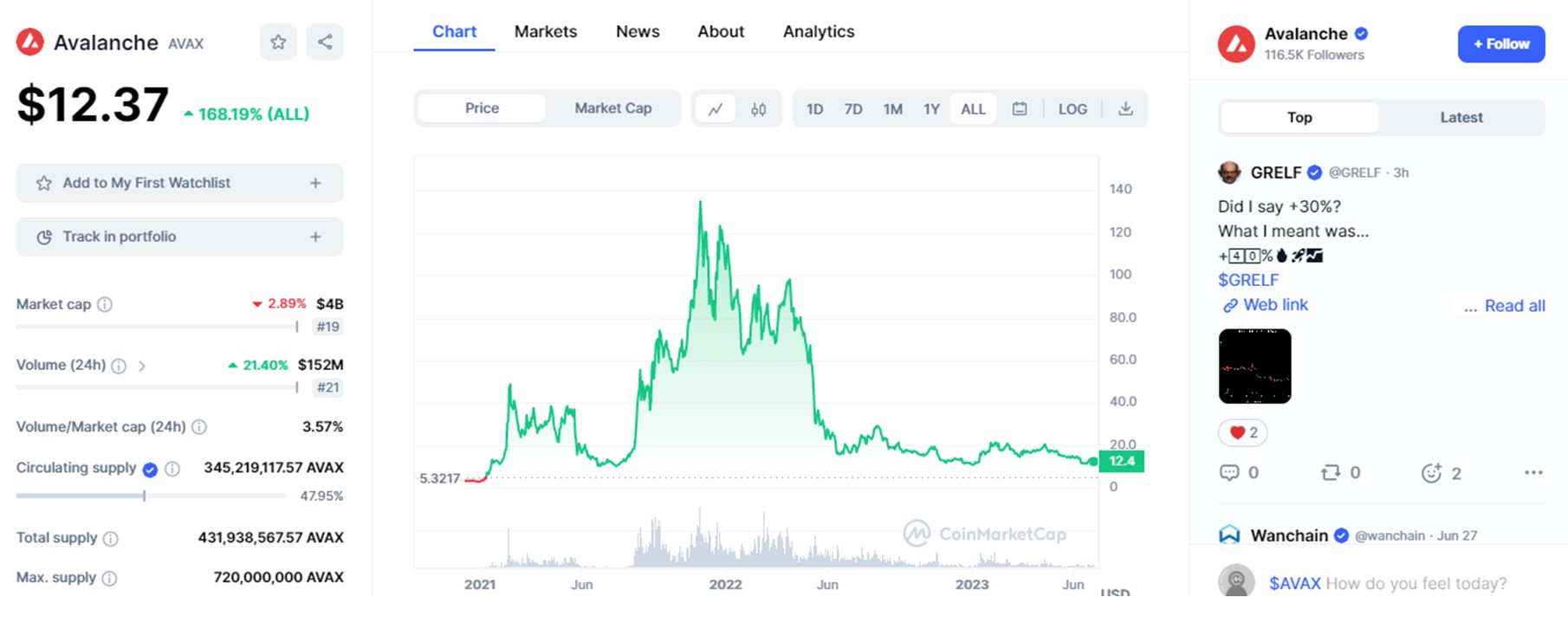Switch to line chart view icon
The width and height of the screenshot is (1568, 617).
pos(716,109)
